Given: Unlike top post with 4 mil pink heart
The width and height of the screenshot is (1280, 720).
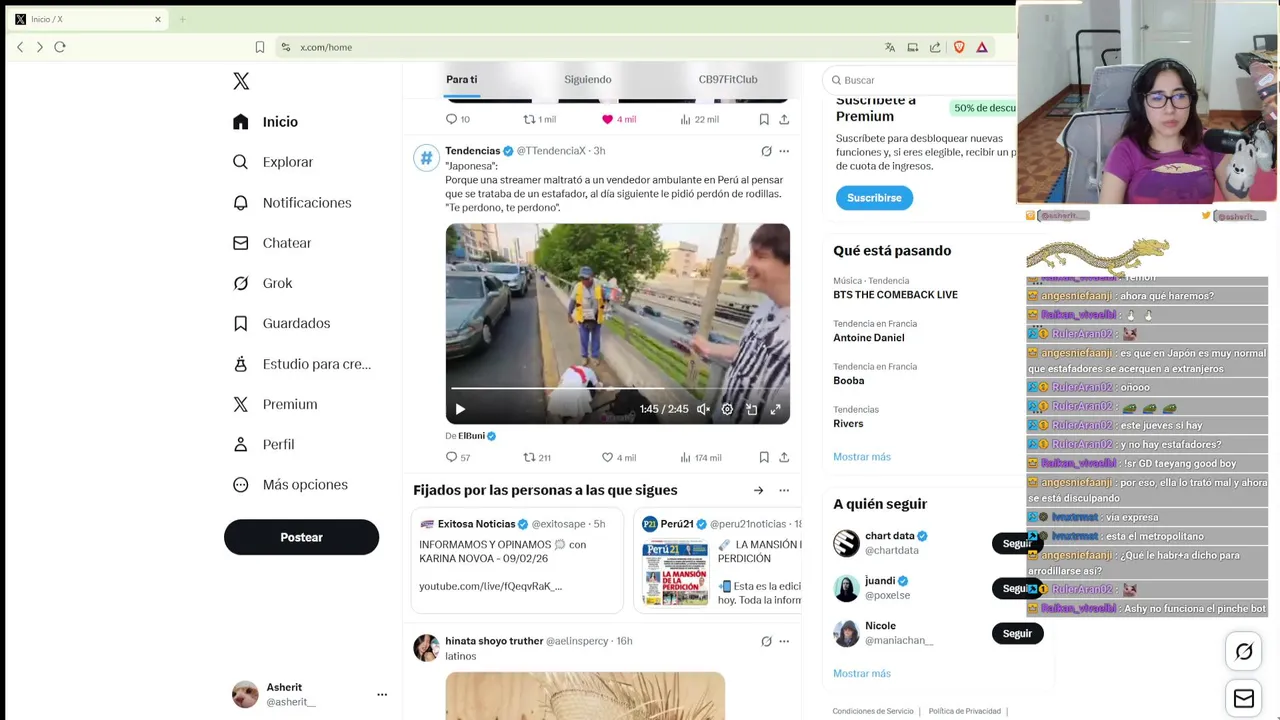Looking at the screenshot, I should click(x=618, y=119).
